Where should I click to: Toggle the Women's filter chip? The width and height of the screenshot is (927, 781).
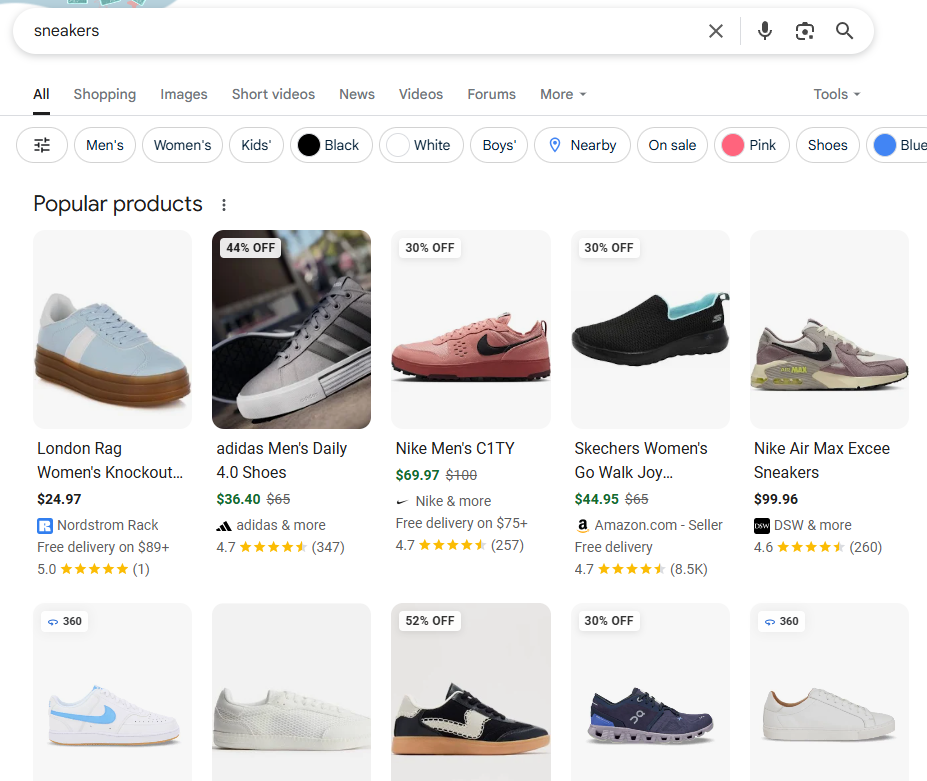coord(182,145)
